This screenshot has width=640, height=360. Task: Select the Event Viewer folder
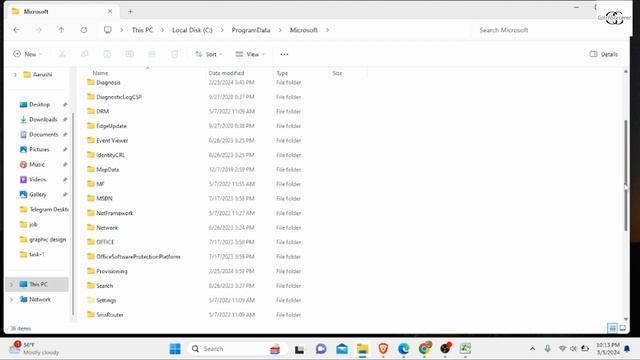pos(112,140)
